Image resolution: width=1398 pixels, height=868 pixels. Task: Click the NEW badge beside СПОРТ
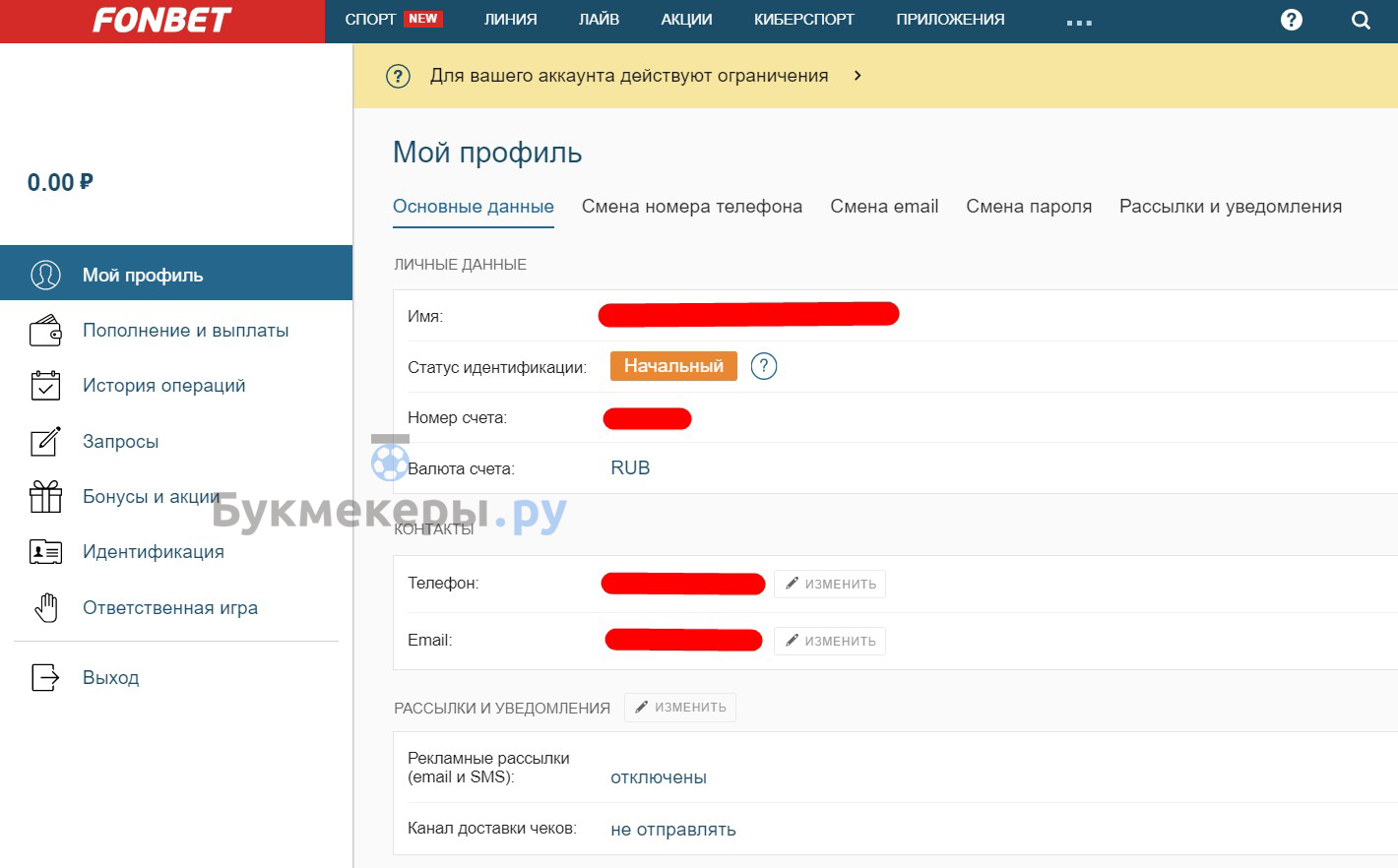tap(423, 19)
